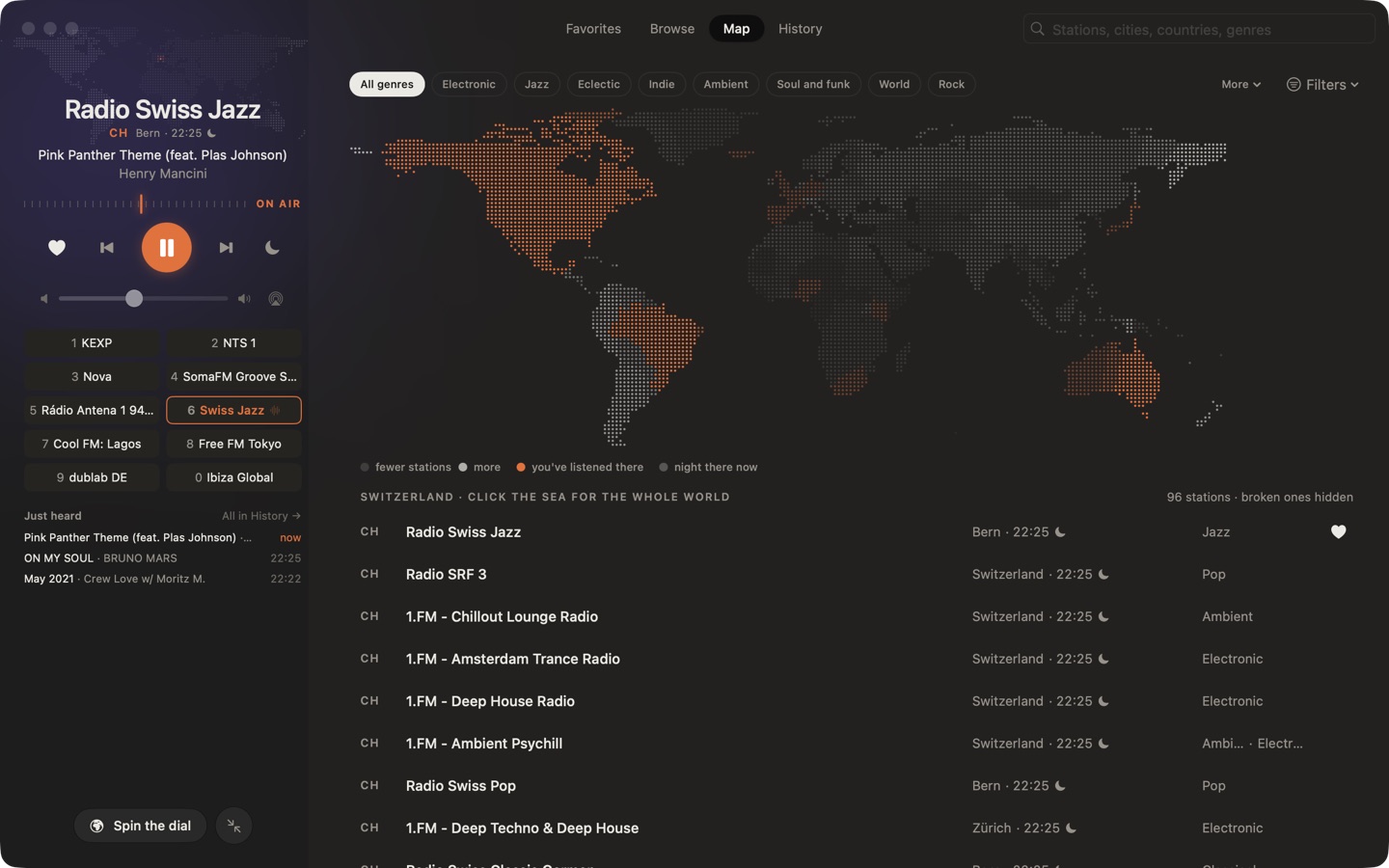
Task: Open the Browse tab
Action: click(672, 29)
